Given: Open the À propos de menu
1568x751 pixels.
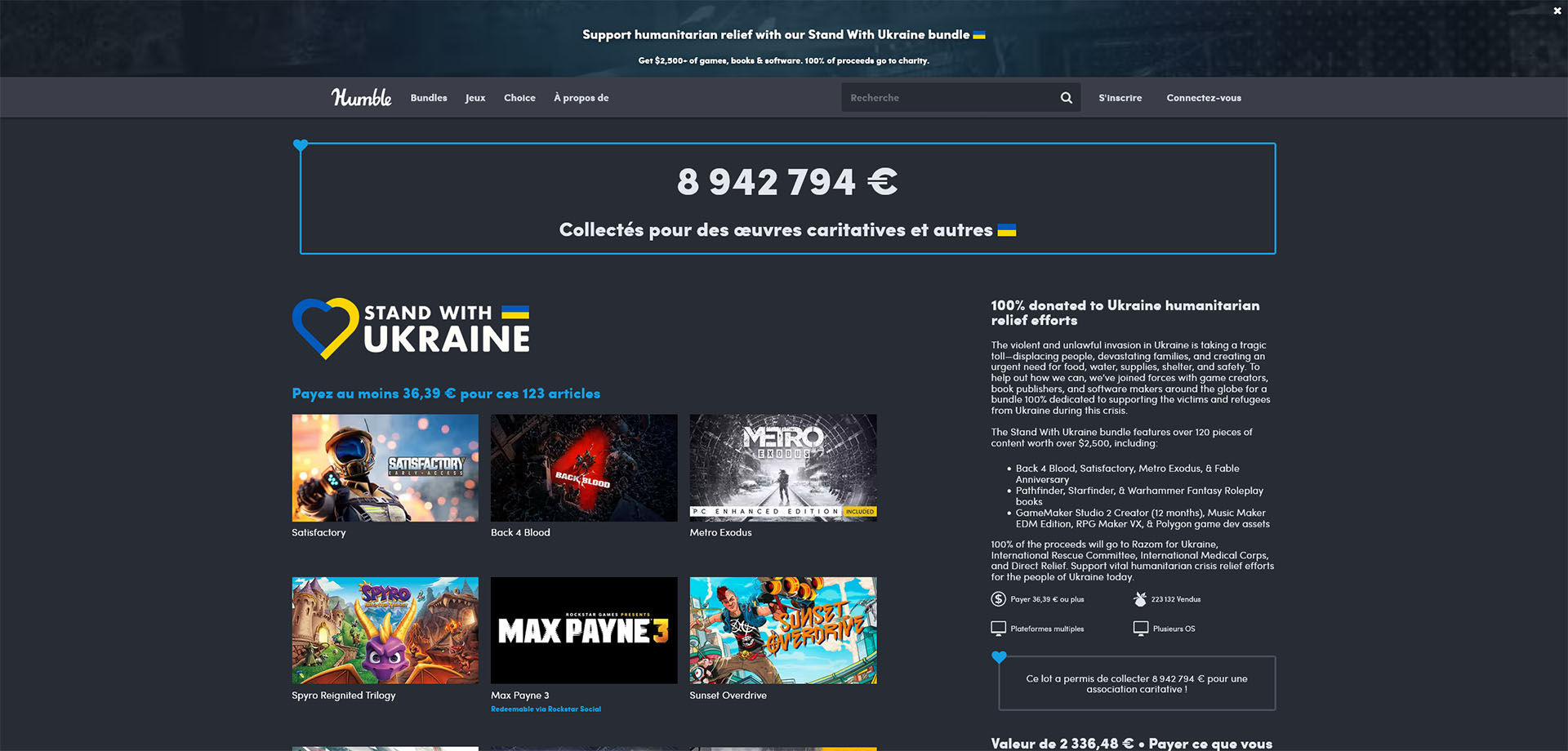Looking at the screenshot, I should tap(581, 98).
